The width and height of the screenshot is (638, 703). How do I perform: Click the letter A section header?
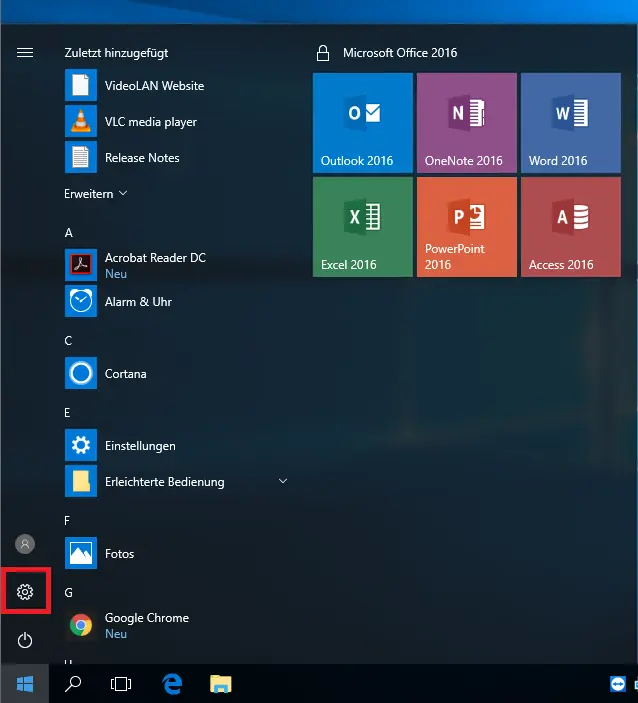(69, 233)
